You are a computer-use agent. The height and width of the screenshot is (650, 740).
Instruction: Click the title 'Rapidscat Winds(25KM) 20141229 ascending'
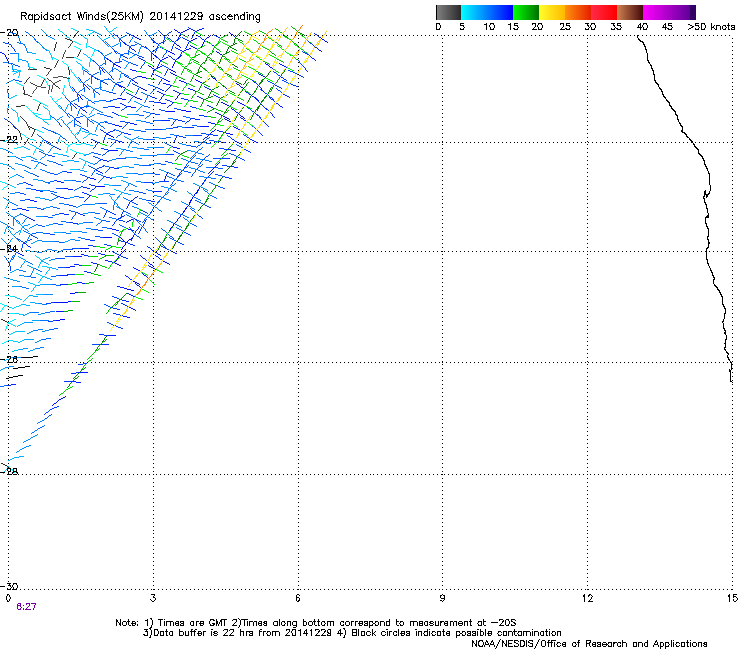[x=140, y=16]
